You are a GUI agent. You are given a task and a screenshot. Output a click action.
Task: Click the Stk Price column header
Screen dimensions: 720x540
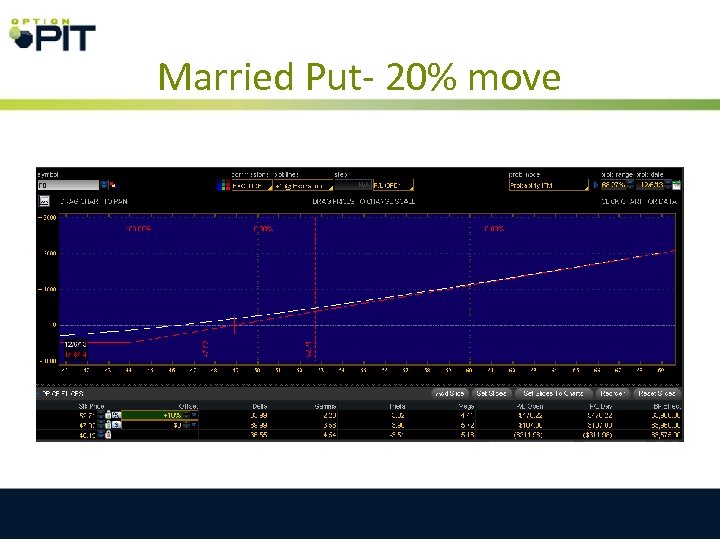click(x=92, y=406)
